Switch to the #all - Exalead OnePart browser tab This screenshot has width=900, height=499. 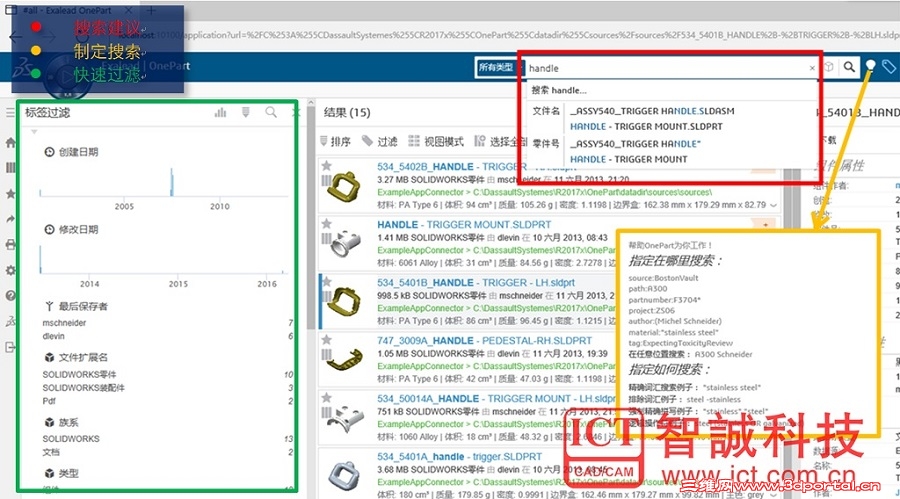click(69, 10)
